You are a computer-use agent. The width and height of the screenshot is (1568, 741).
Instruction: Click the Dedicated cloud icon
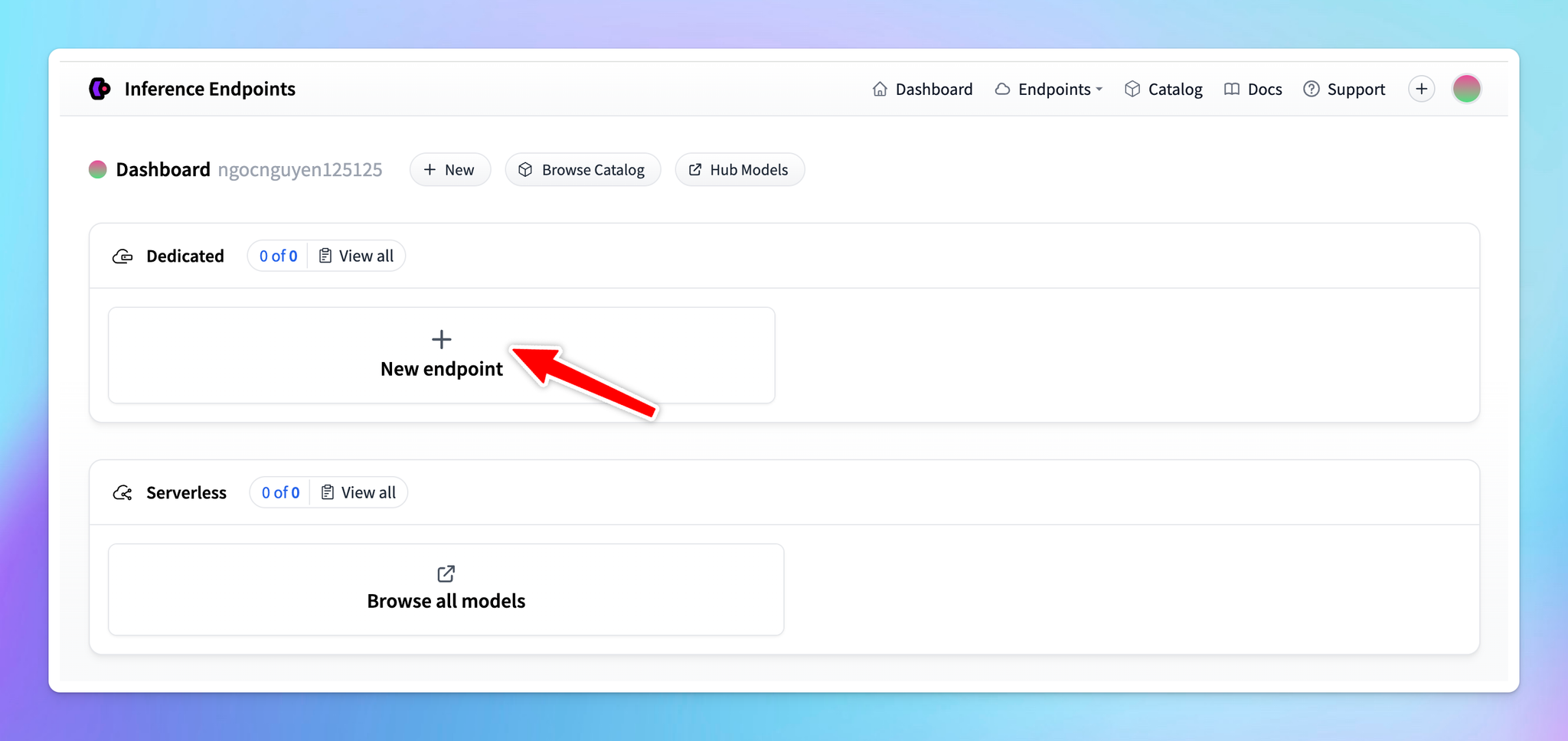(122, 256)
